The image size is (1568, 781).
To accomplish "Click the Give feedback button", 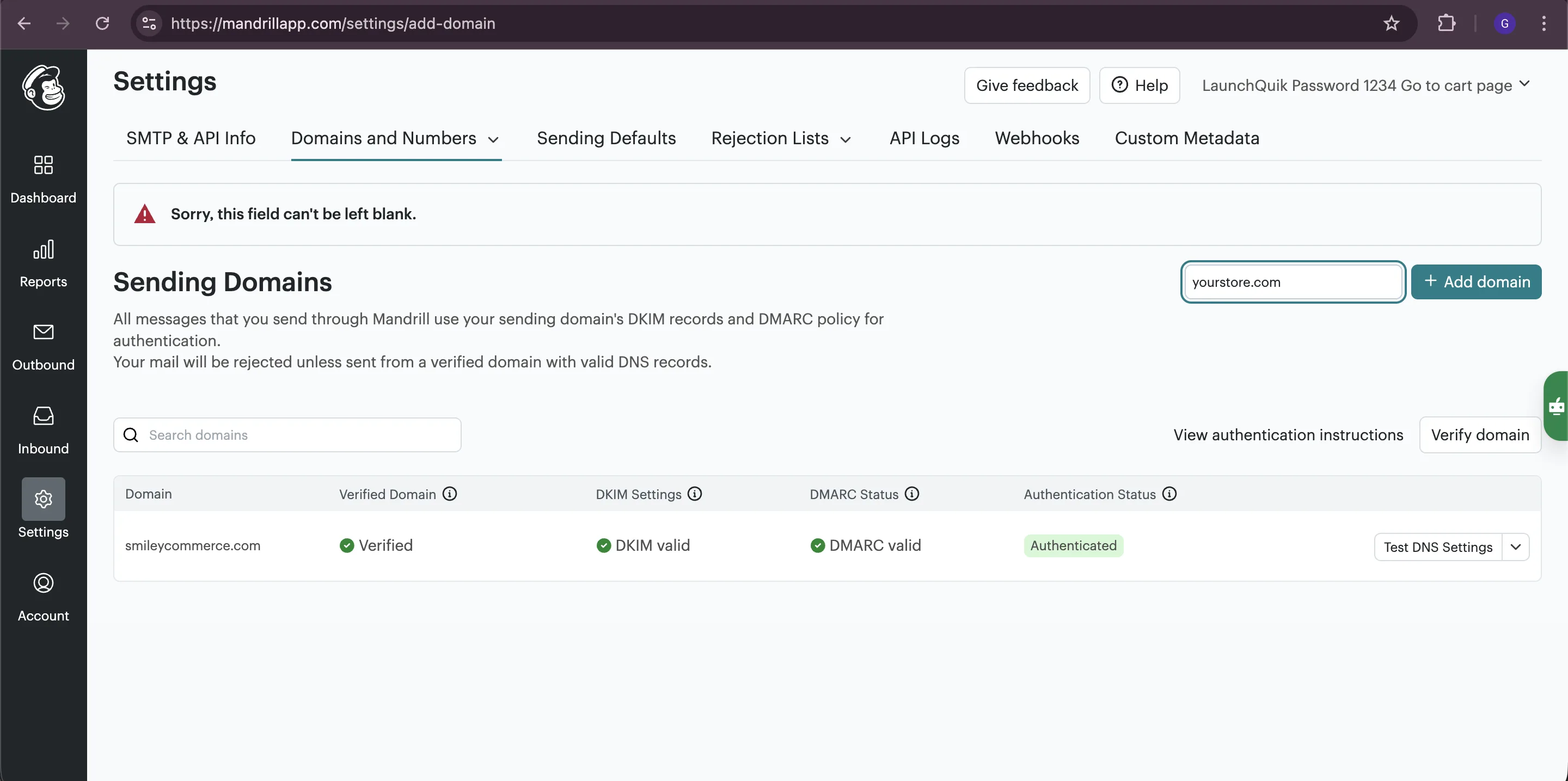I will (x=1027, y=85).
